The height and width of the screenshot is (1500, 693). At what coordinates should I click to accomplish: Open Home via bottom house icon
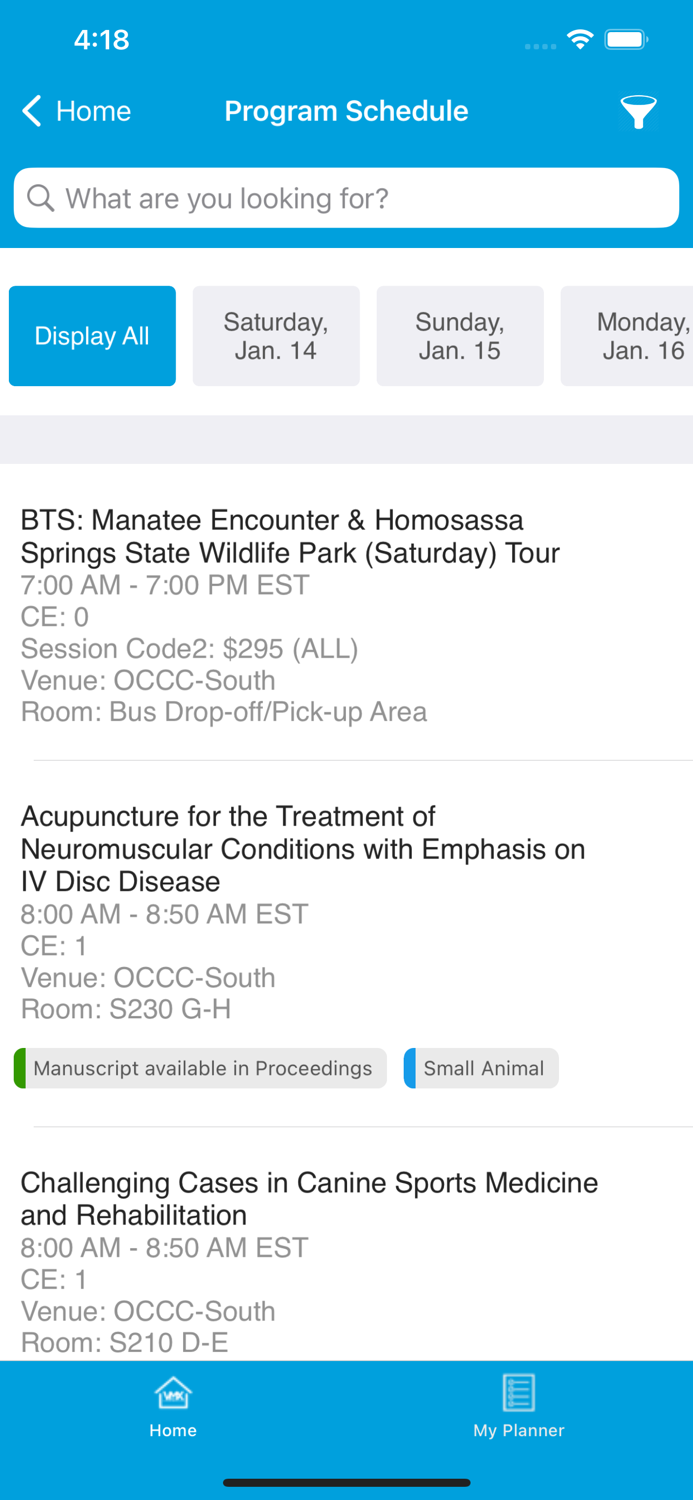[173, 1393]
